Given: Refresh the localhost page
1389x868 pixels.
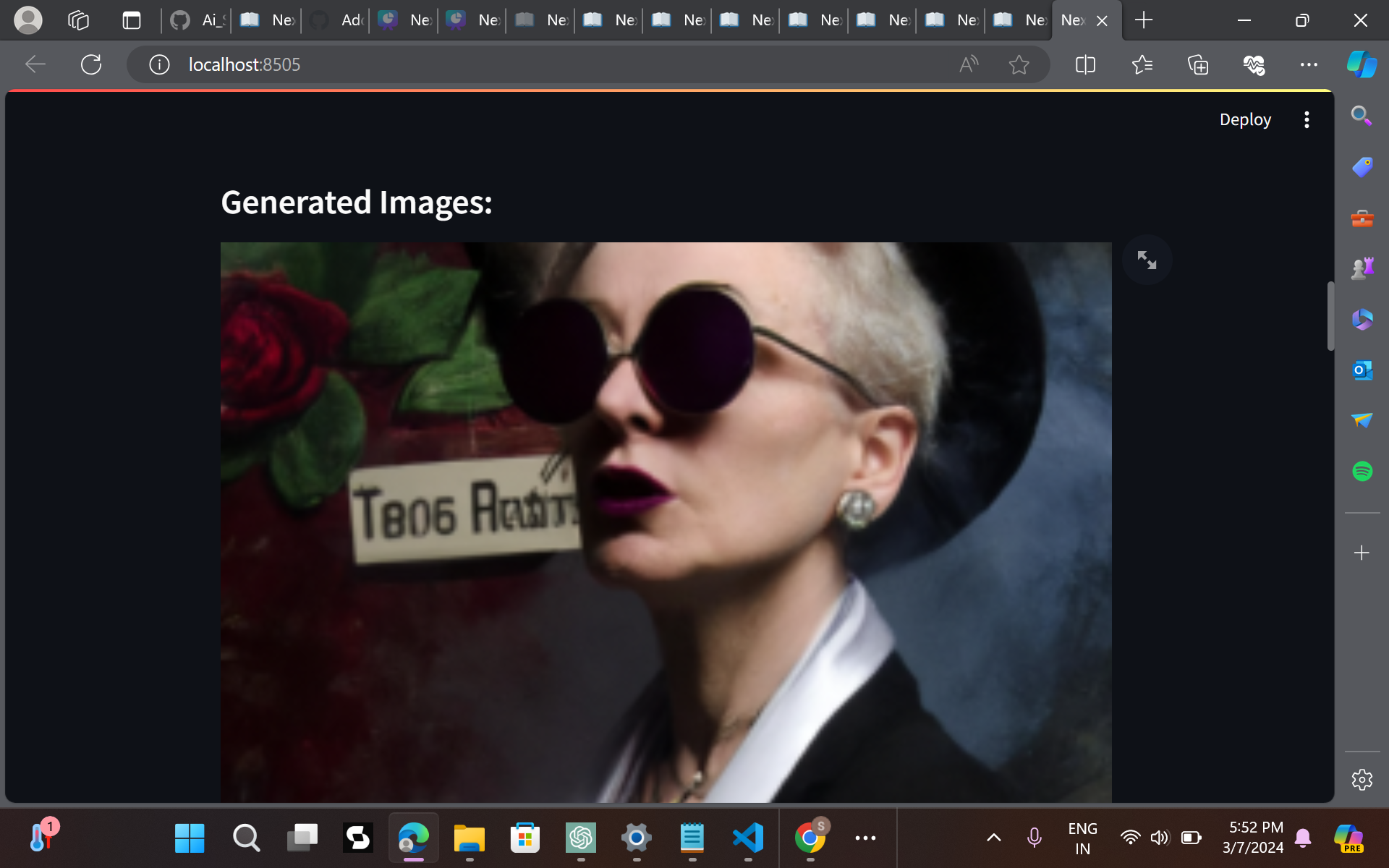Looking at the screenshot, I should click(91, 64).
